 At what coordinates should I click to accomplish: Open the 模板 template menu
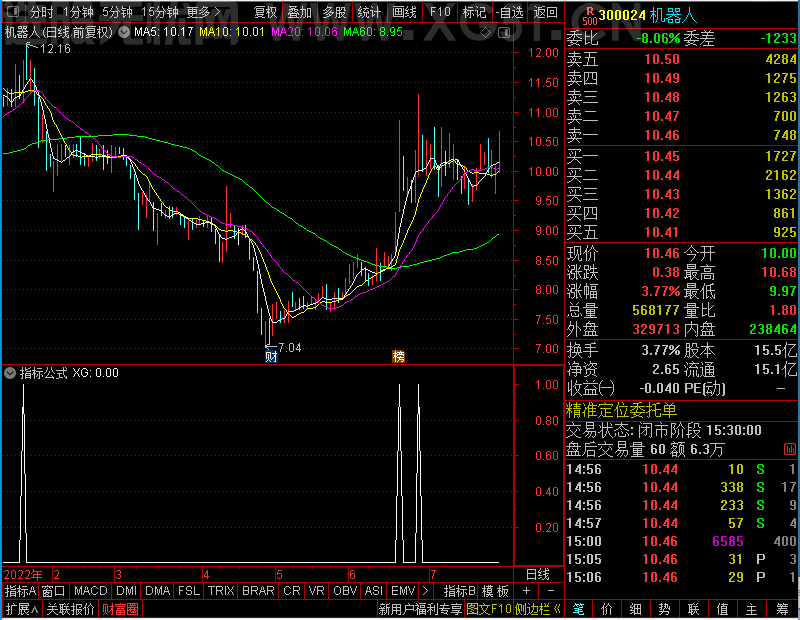pyautogui.click(x=495, y=591)
